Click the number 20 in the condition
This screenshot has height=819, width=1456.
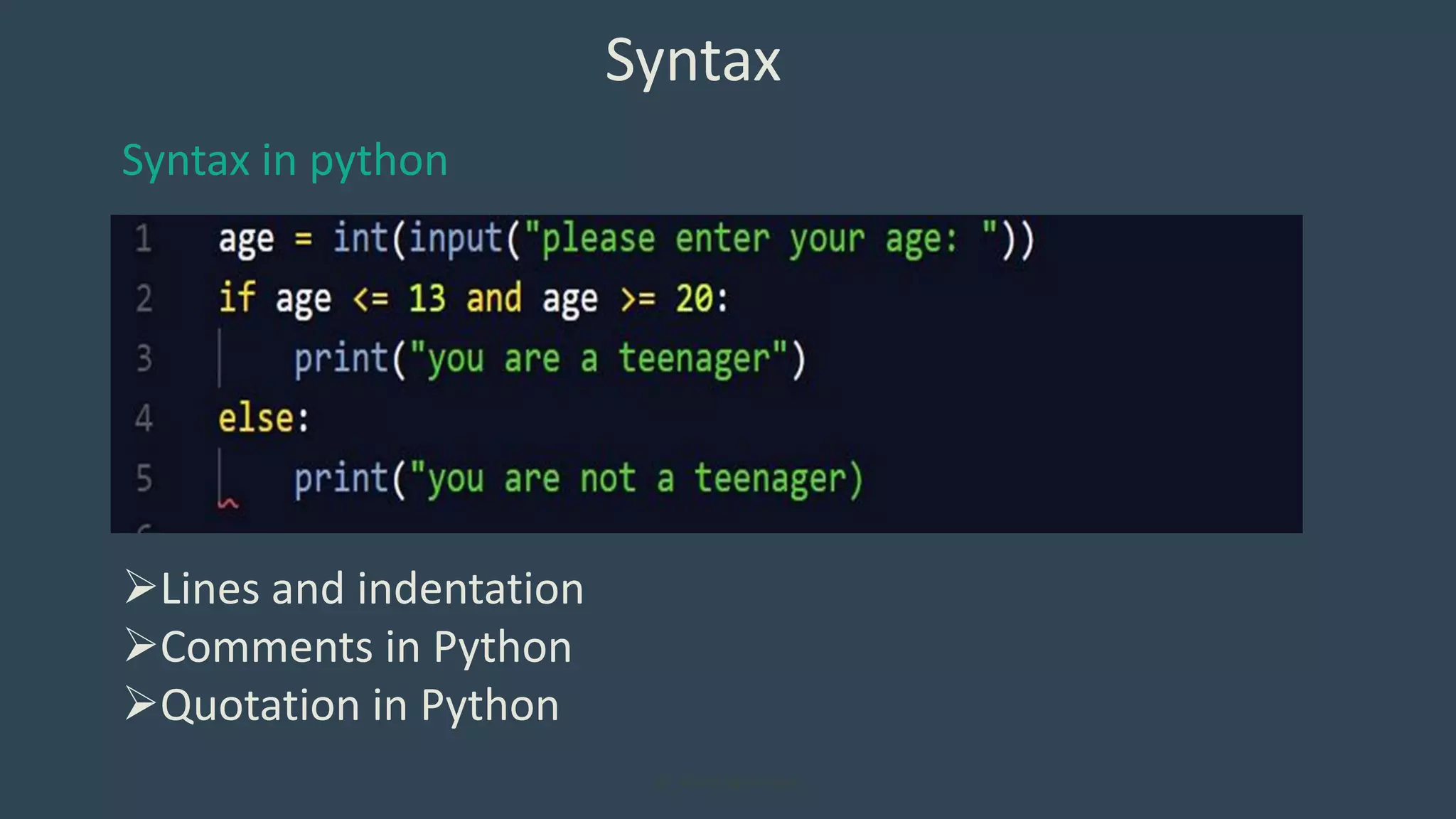[695, 298]
